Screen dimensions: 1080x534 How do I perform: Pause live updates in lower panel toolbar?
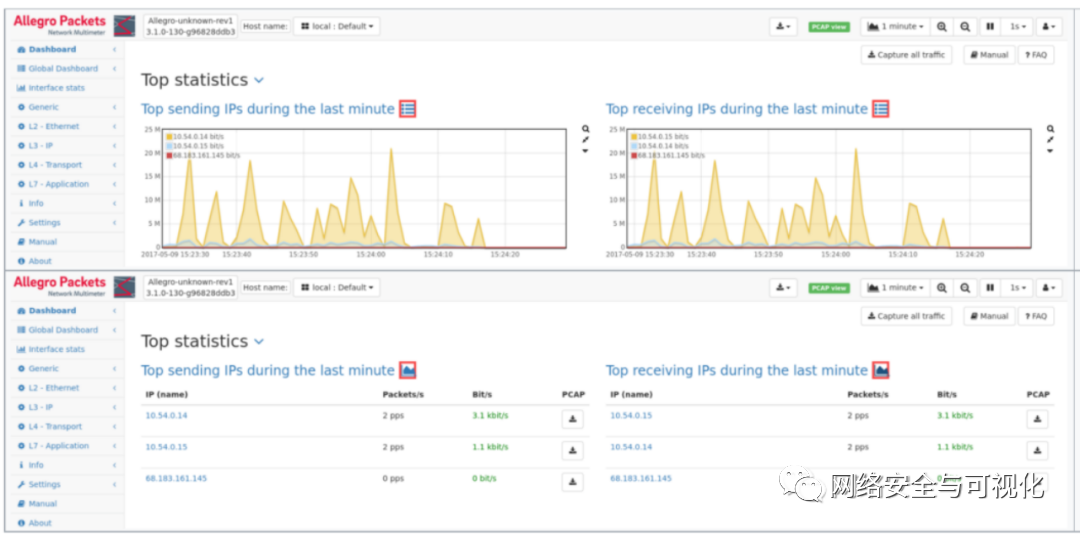point(990,287)
